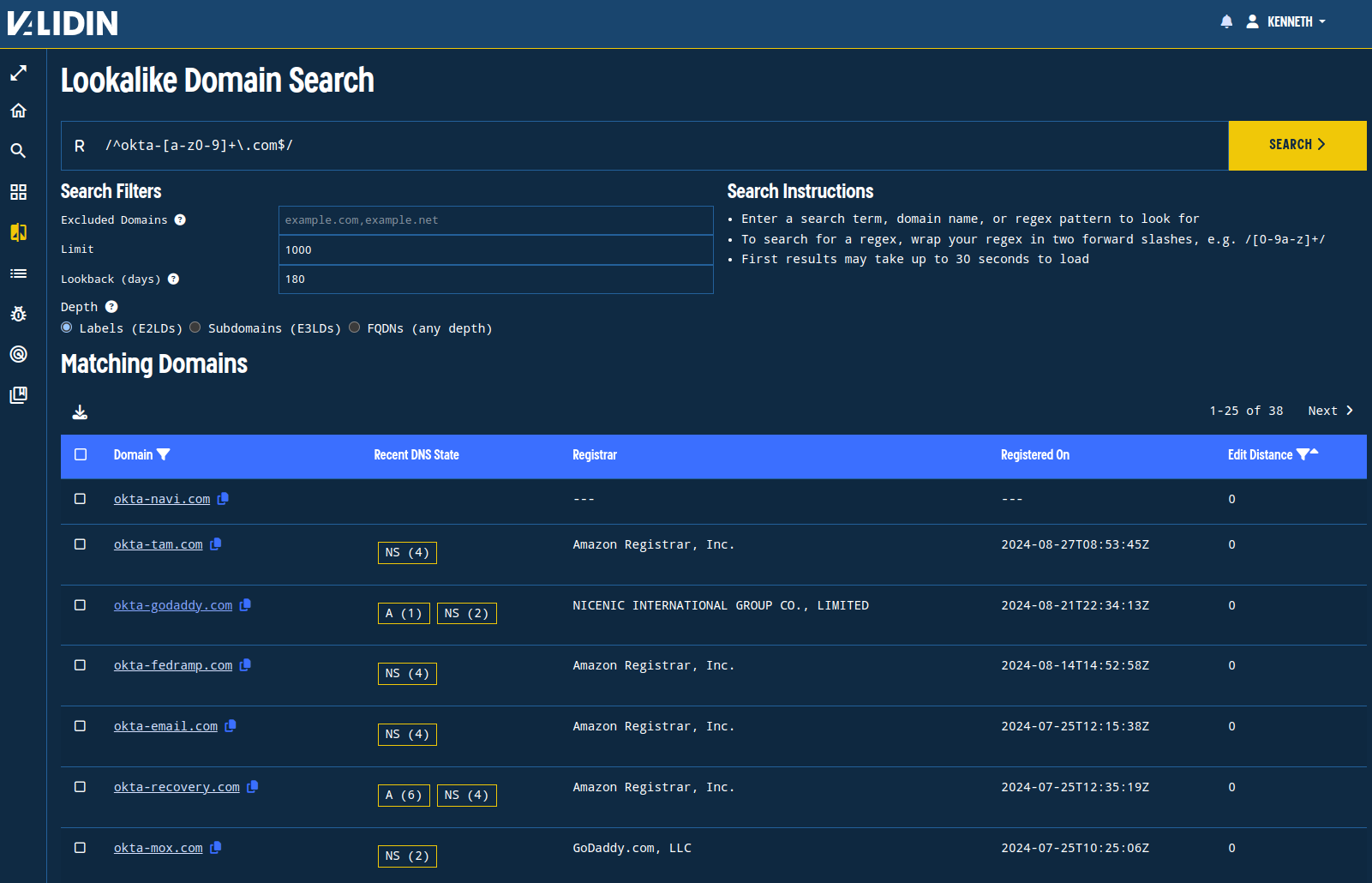1372x883 pixels.
Task: Copy okta-email.com domain icon
Action: (231, 725)
